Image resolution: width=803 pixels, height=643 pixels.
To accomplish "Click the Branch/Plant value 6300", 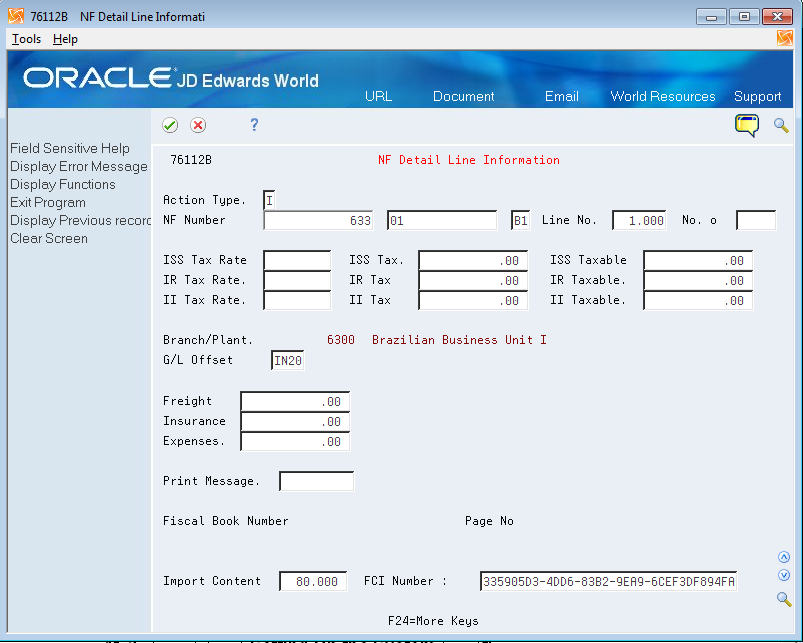I will [341, 340].
